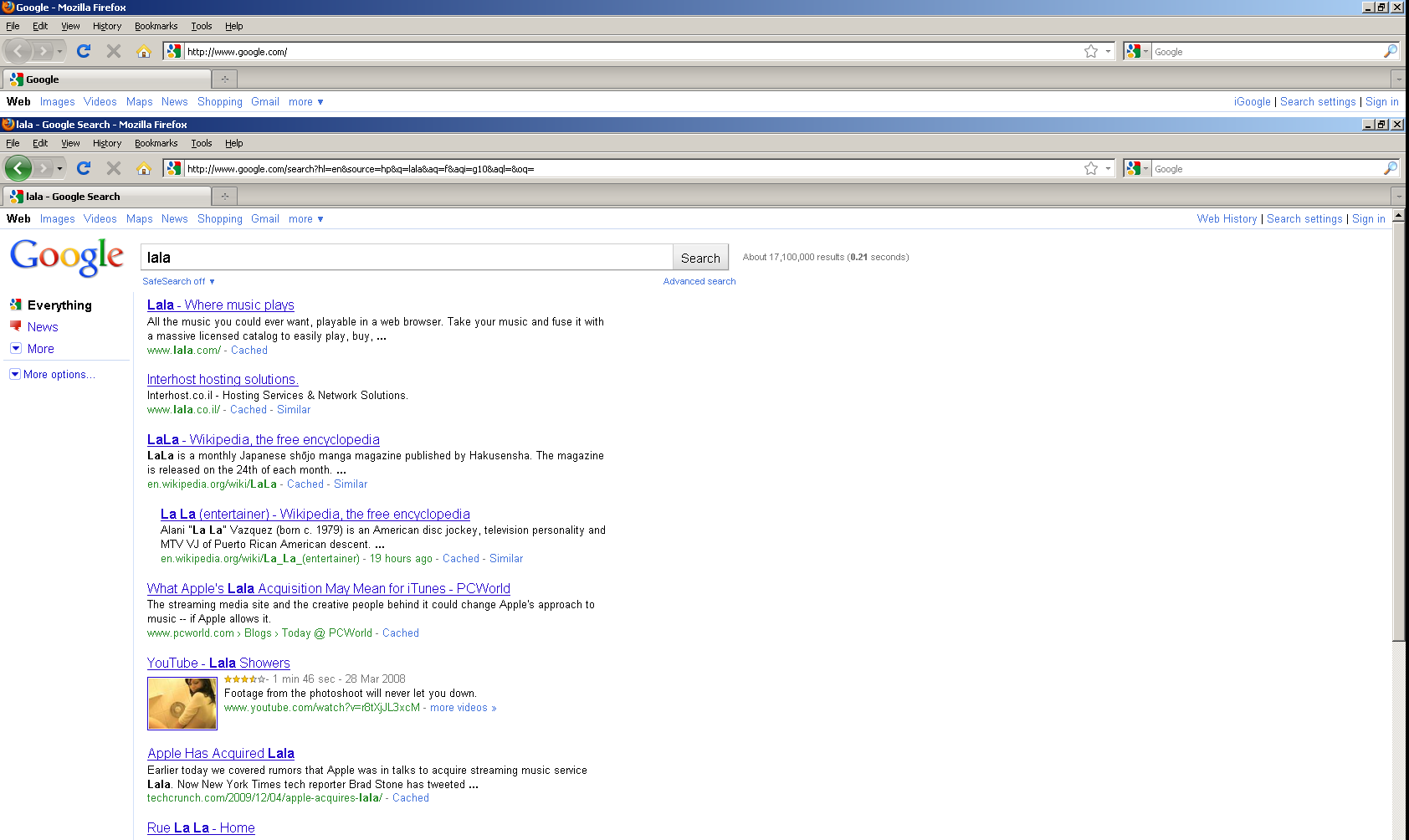Open URL history dropdown in top window
The width and height of the screenshot is (1409, 840).
tap(1108, 51)
